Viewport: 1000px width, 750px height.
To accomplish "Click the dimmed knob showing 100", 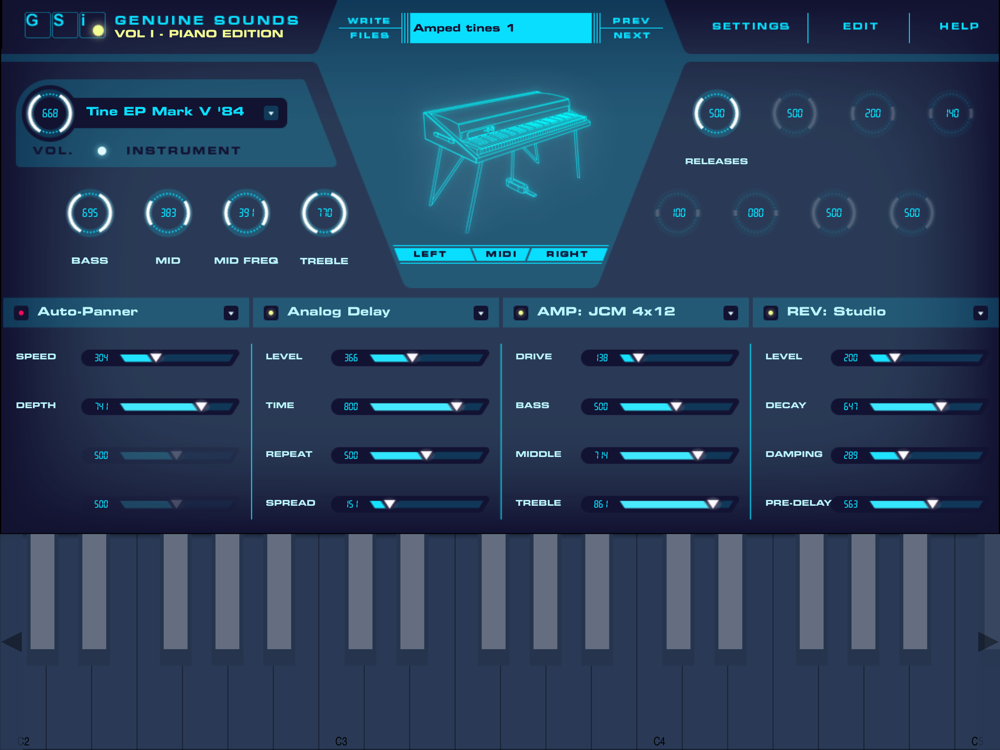I will (x=677, y=212).
